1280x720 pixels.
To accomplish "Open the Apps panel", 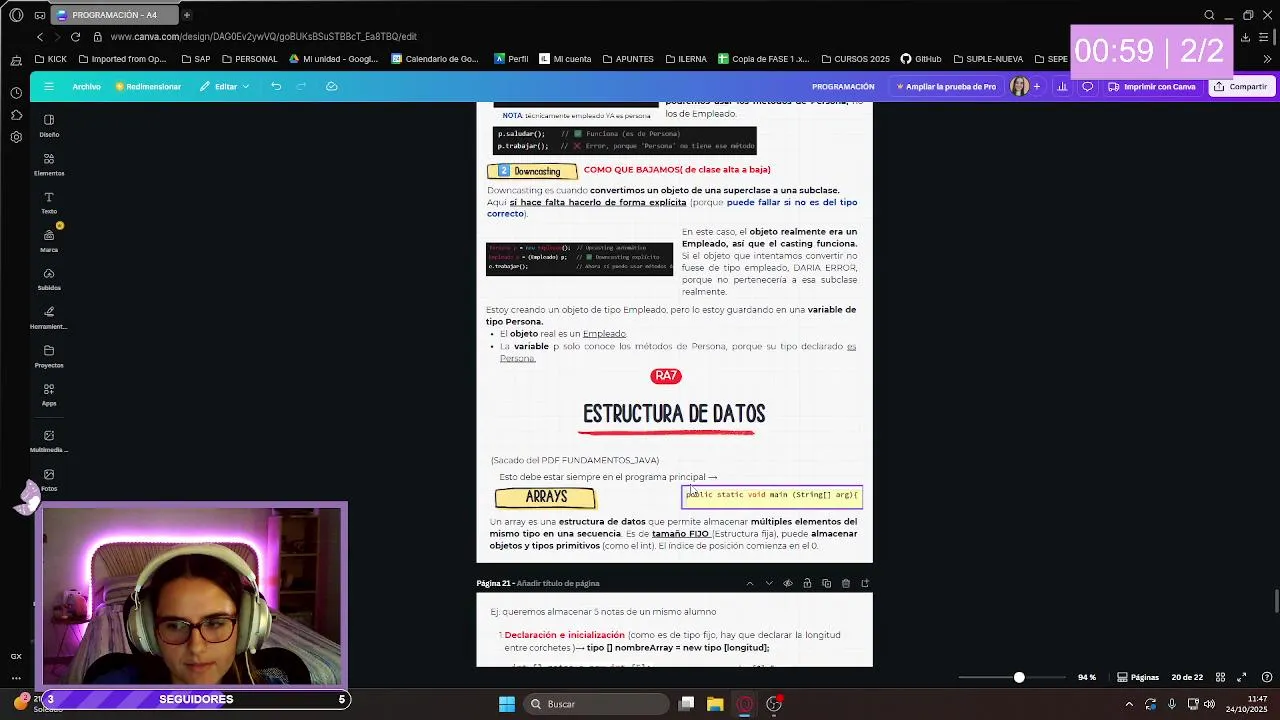I will 49,394.
